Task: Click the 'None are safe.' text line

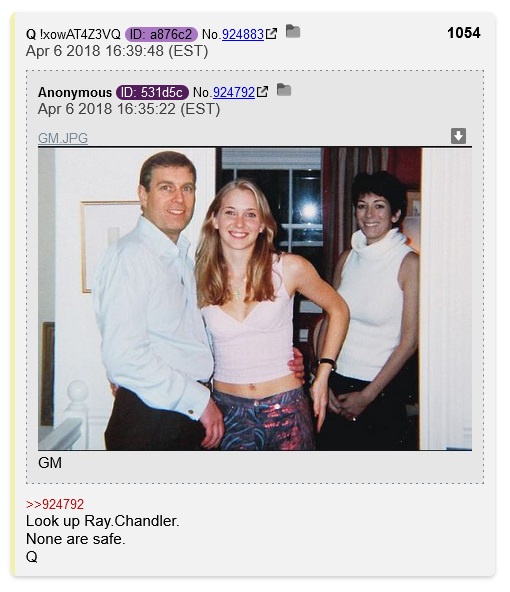Action: pyautogui.click(x=75, y=539)
